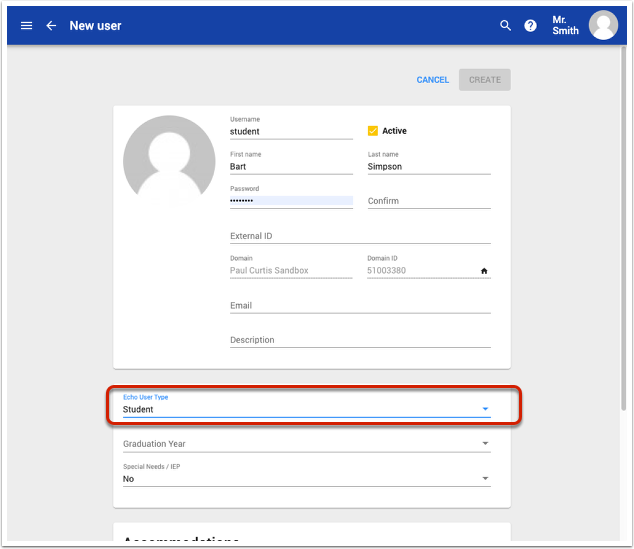Viewport: 634px width, 549px height.
Task: Click the Confirm password field
Action: pyautogui.click(x=428, y=201)
